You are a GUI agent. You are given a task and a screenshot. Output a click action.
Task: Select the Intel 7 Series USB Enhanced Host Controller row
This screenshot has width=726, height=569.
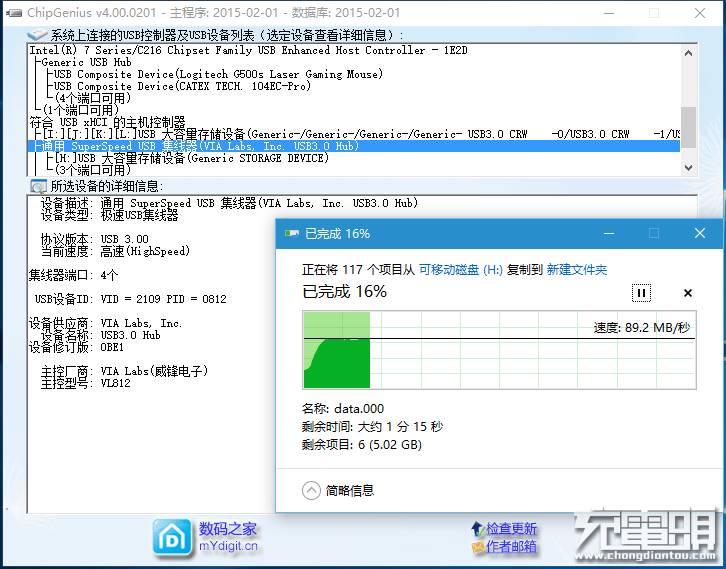(249, 50)
